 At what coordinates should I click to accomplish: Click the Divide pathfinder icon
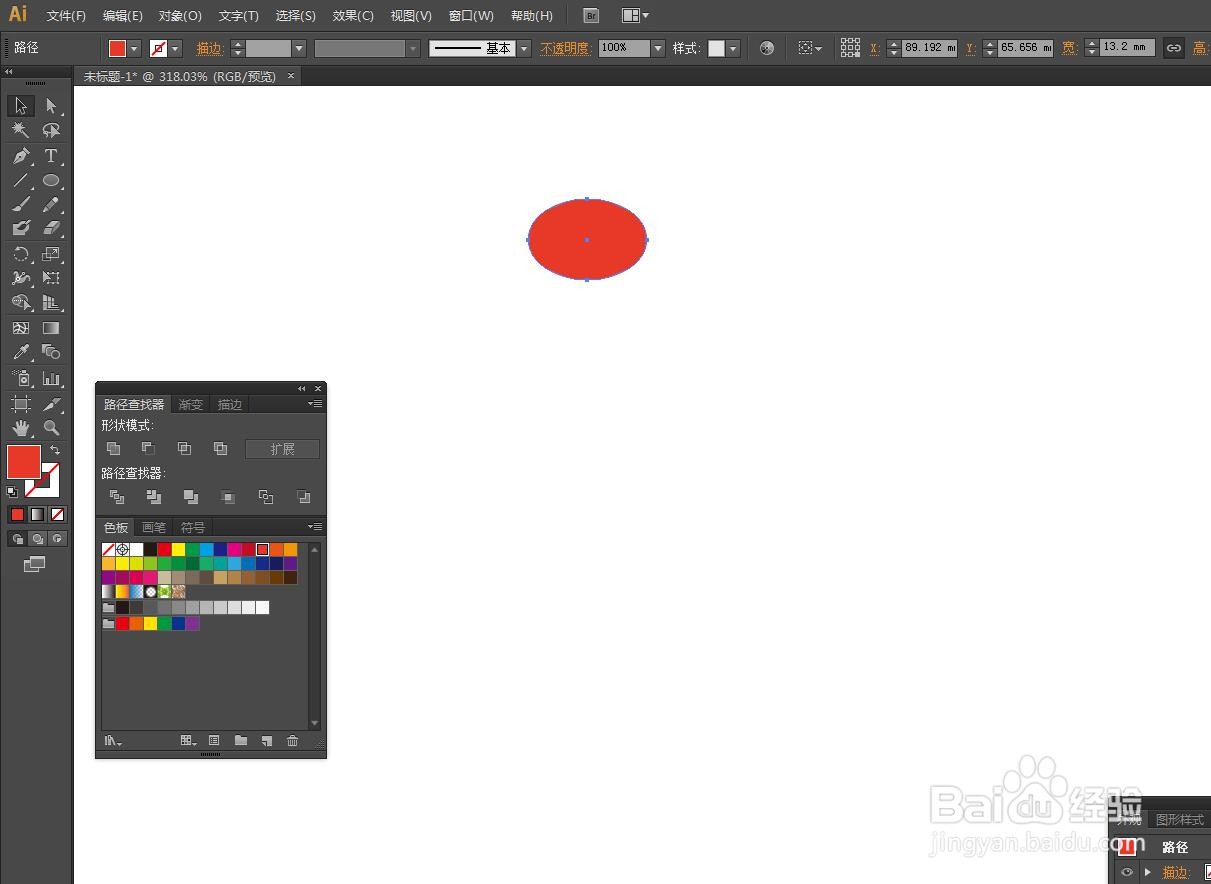pos(116,496)
